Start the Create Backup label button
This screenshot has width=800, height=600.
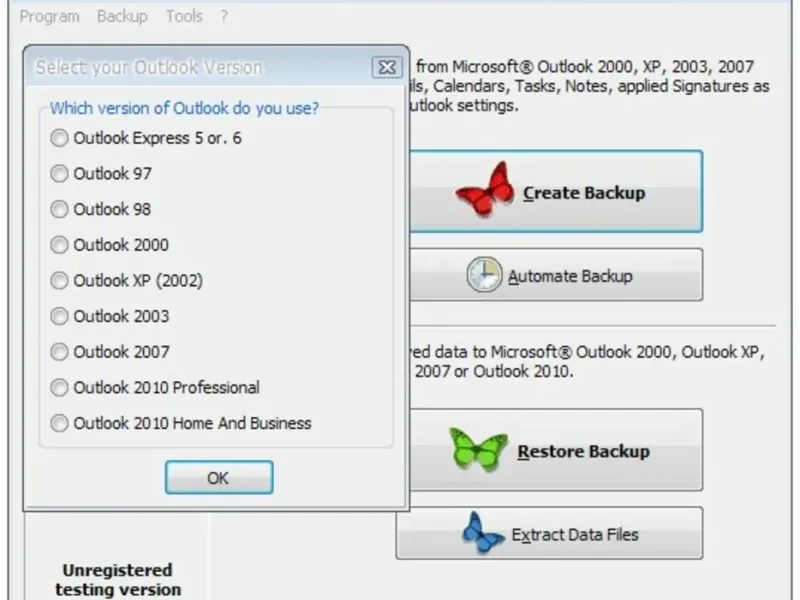coord(584,193)
